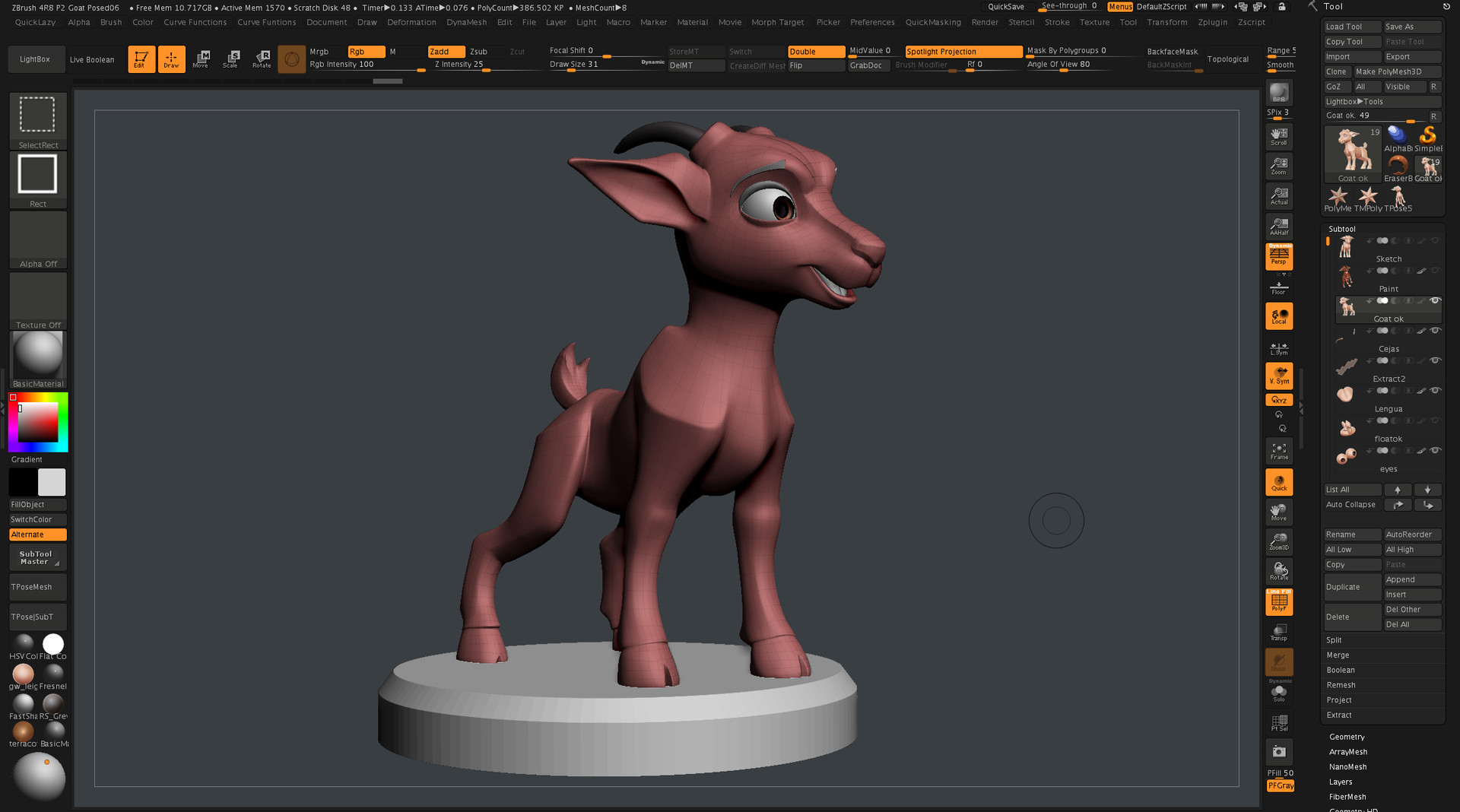Toggle the Floor grid icon

coord(1278,285)
